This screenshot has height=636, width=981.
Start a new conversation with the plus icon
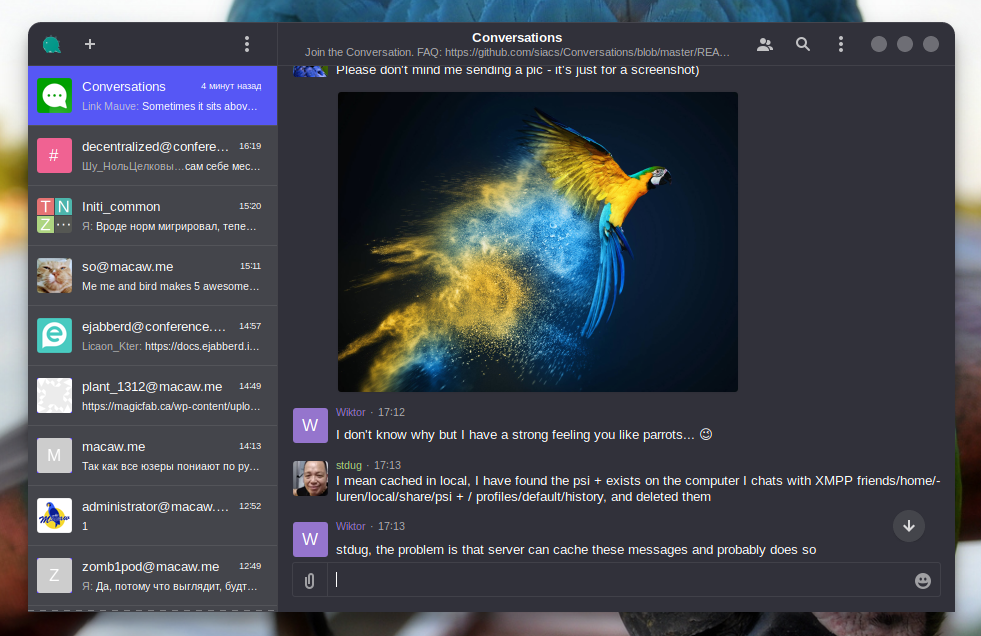89,44
